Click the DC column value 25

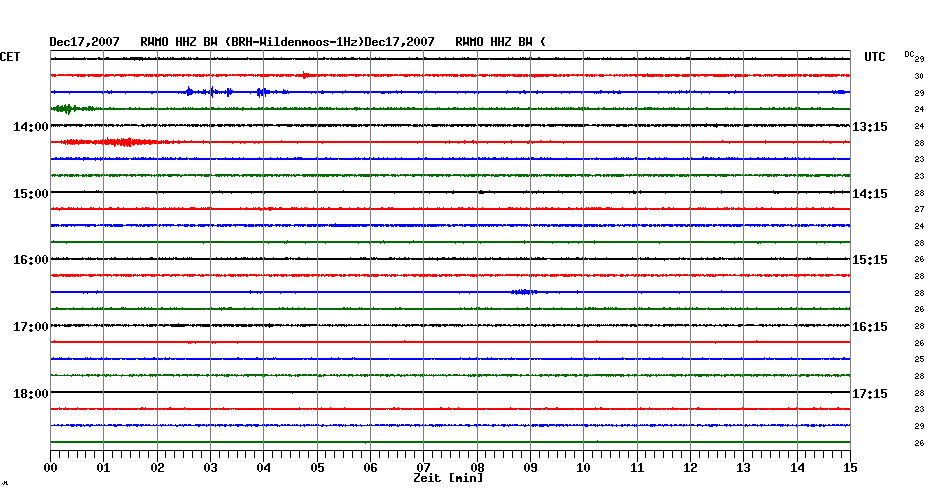click(x=919, y=359)
